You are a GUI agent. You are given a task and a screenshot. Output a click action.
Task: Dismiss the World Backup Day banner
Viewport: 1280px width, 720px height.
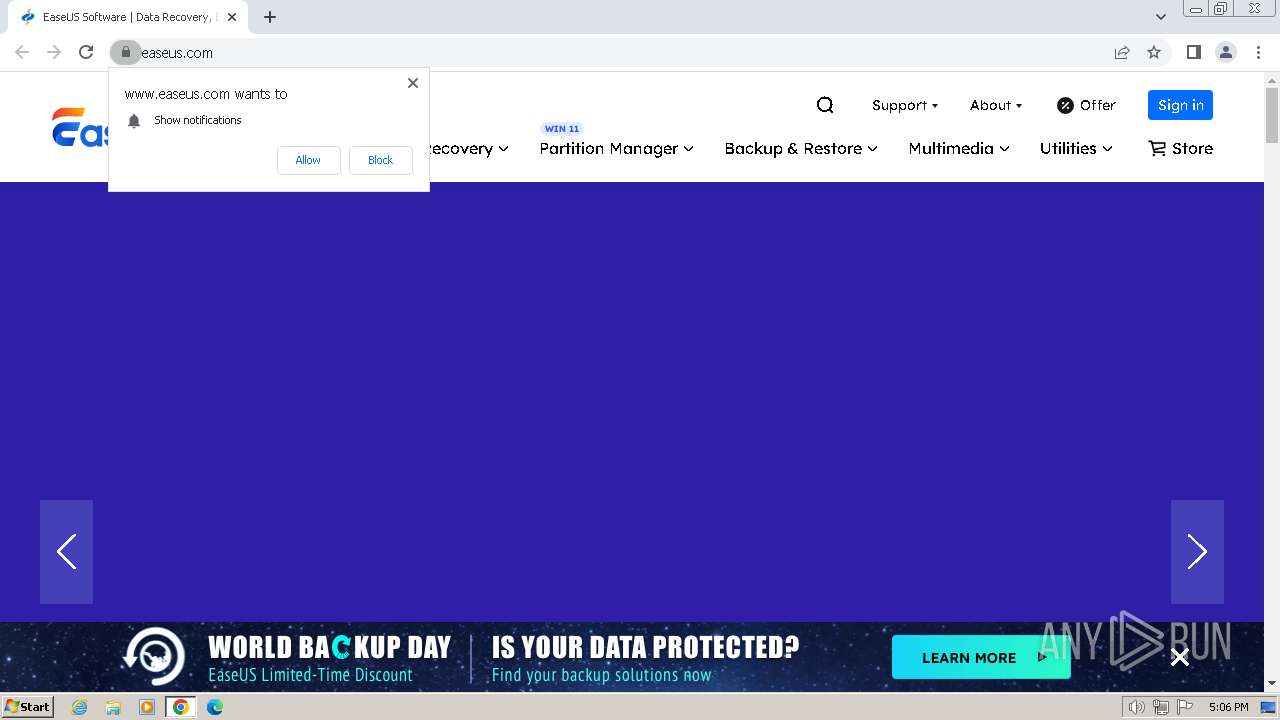[x=1180, y=657]
